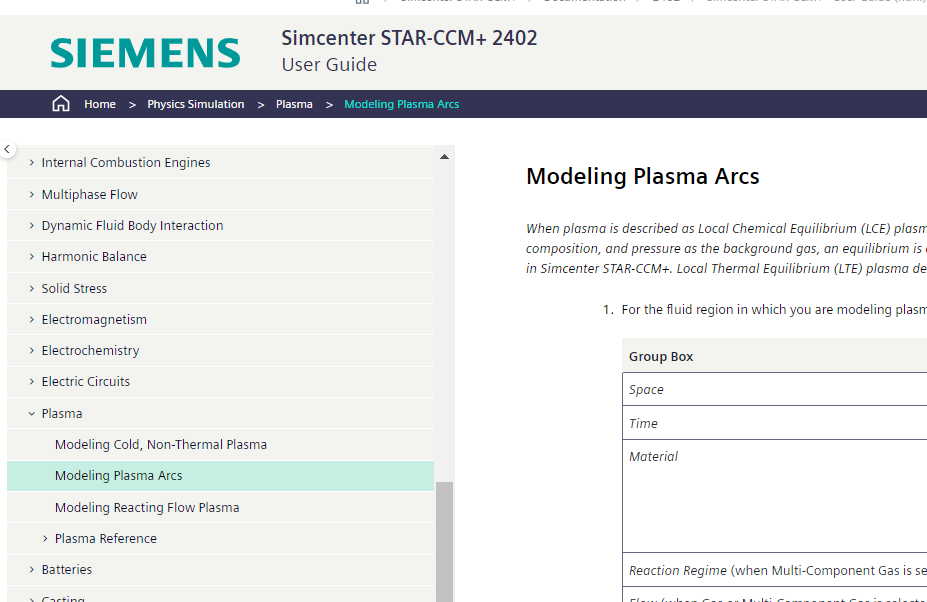This screenshot has height=602, width=927.
Task: Collapse the Plasma tree section chevron
Action: (32, 413)
